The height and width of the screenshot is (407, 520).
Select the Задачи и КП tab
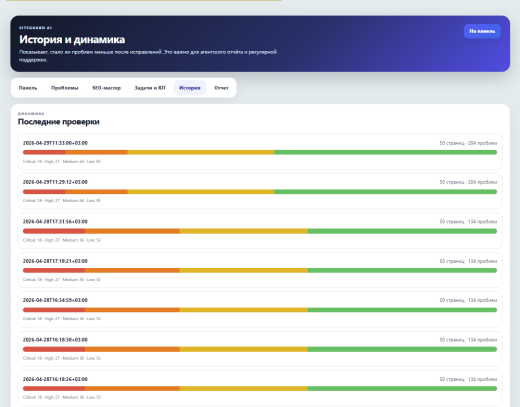(x=150, y=88)
